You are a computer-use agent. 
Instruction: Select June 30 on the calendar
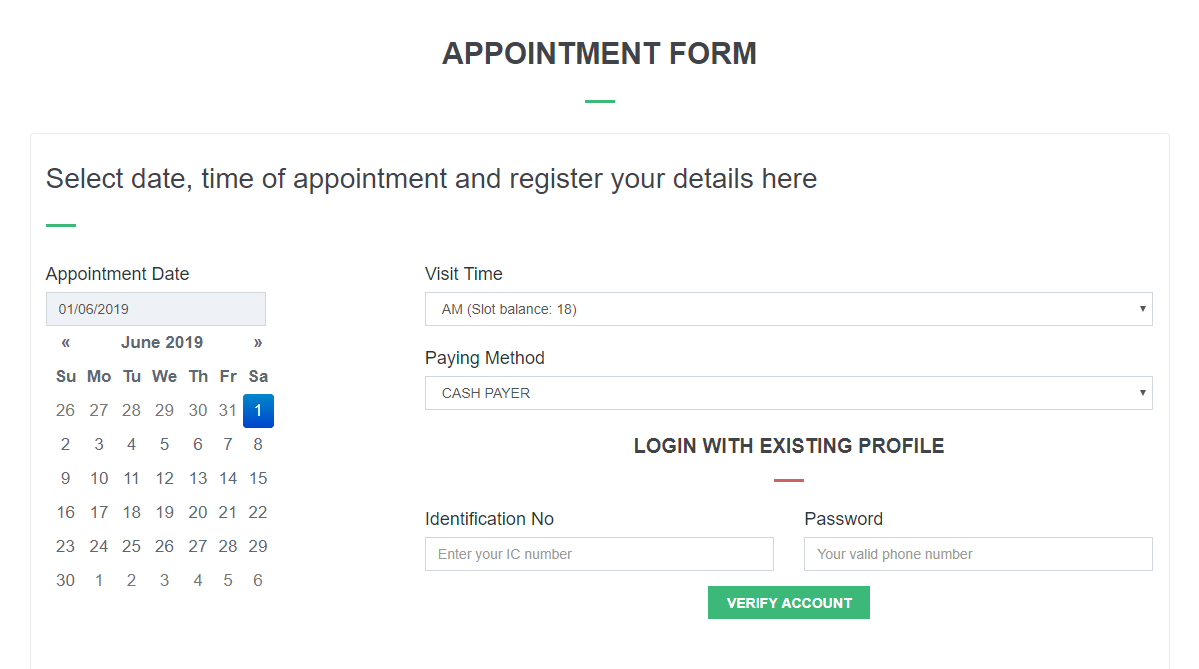pos(65,580)
